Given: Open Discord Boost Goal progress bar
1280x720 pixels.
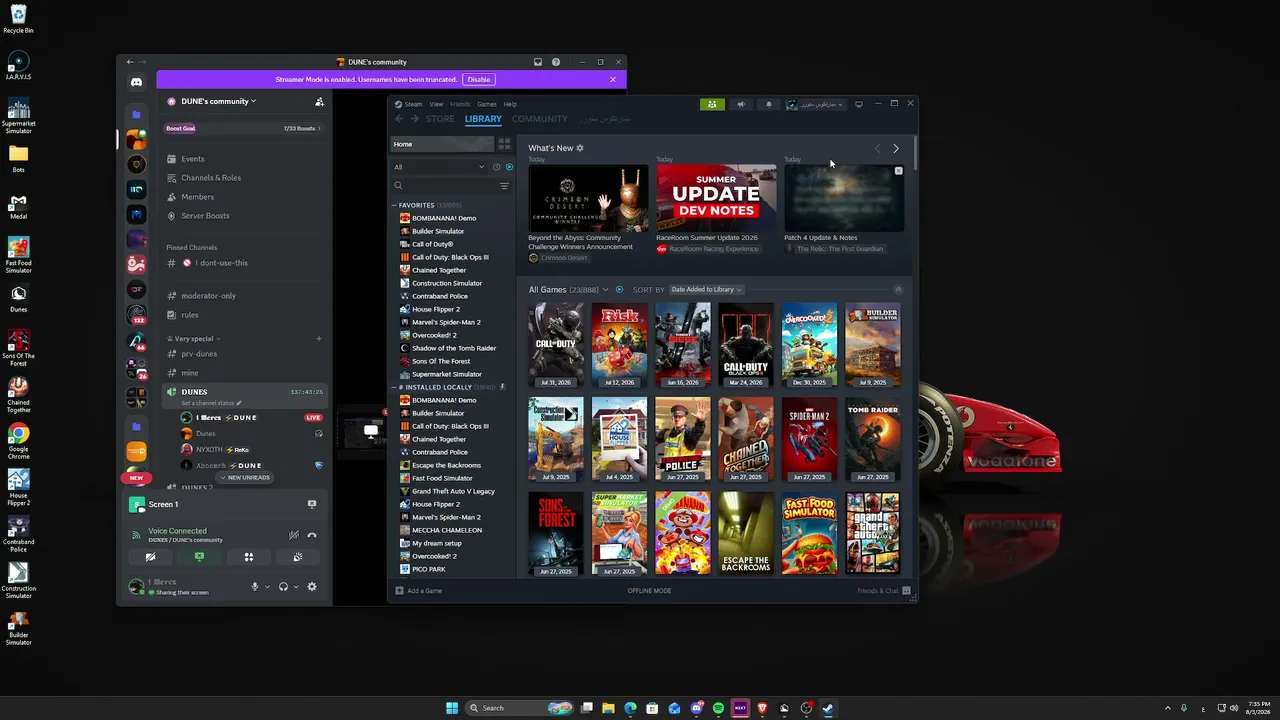Looking at the screenshot, I should (x=243, y=128).
